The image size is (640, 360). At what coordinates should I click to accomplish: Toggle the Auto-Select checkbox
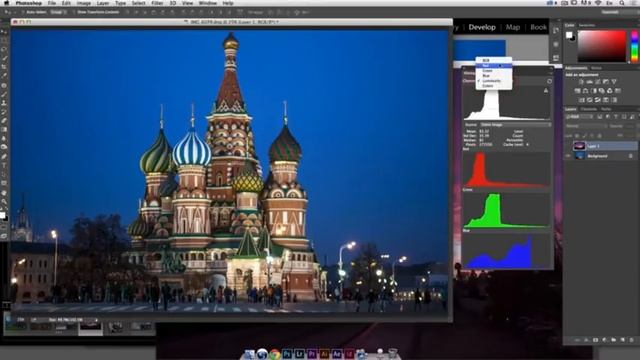pyautogui.click(x=24, y=12)
